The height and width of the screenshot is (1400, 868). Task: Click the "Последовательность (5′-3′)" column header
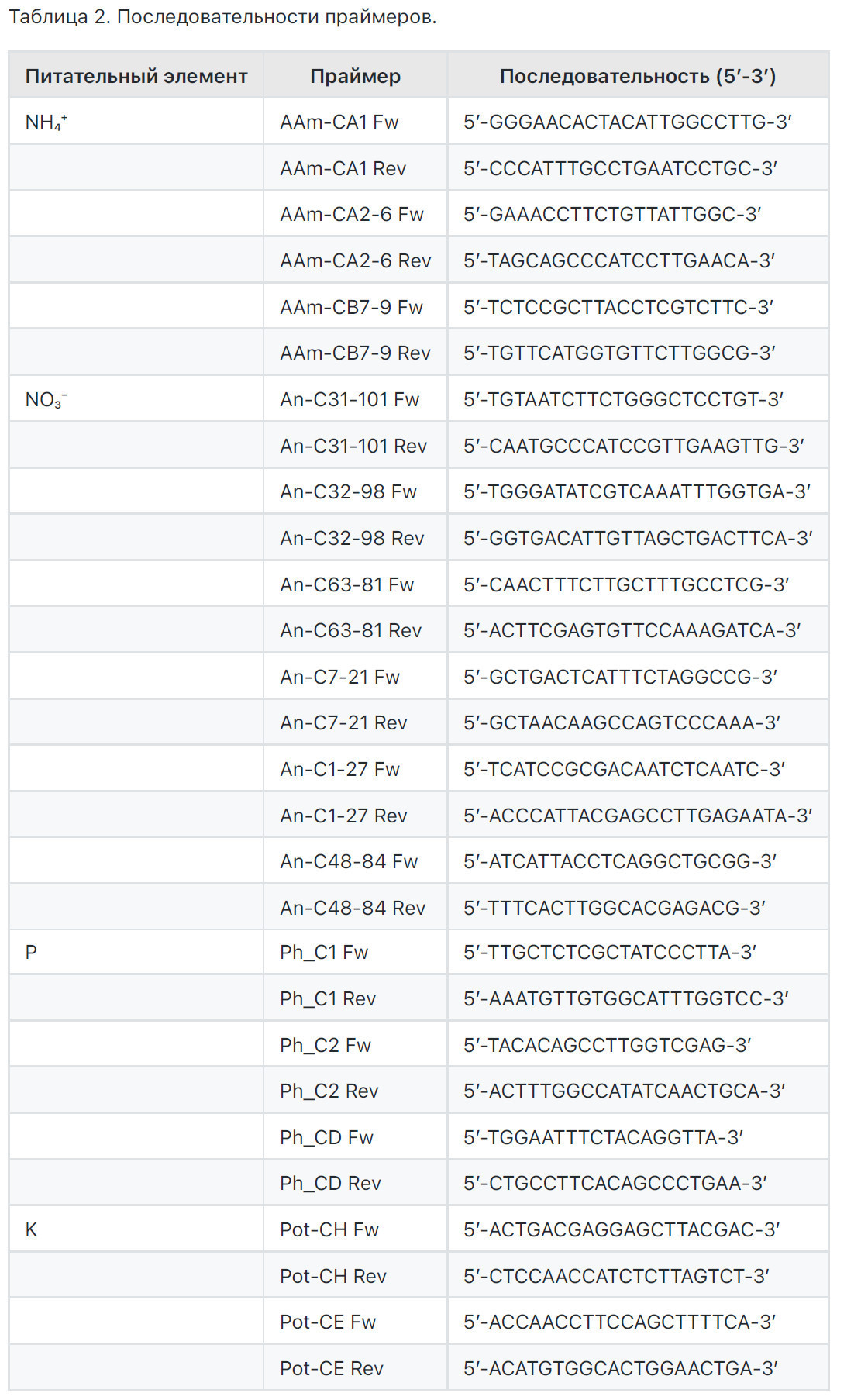point(637,76)
